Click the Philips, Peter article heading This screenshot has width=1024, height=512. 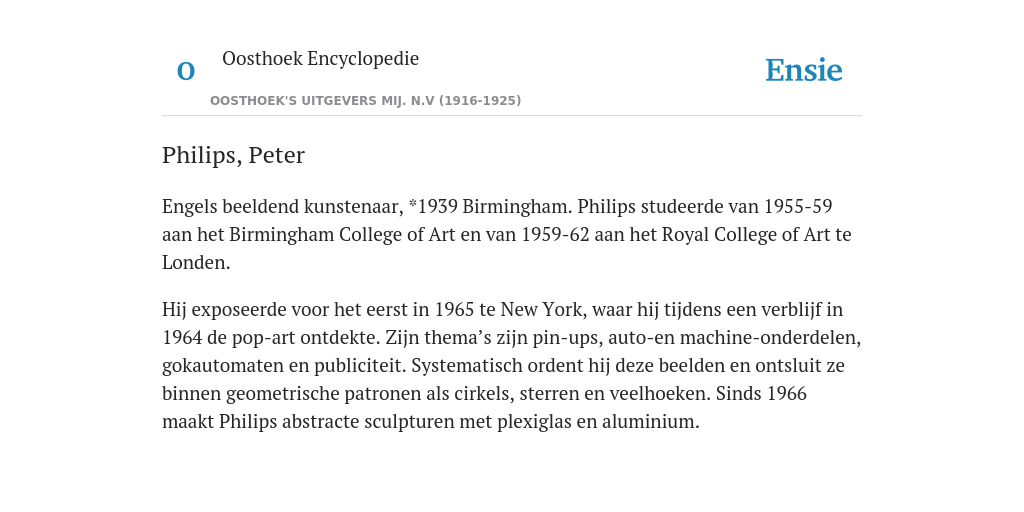[x=233, y=155]
